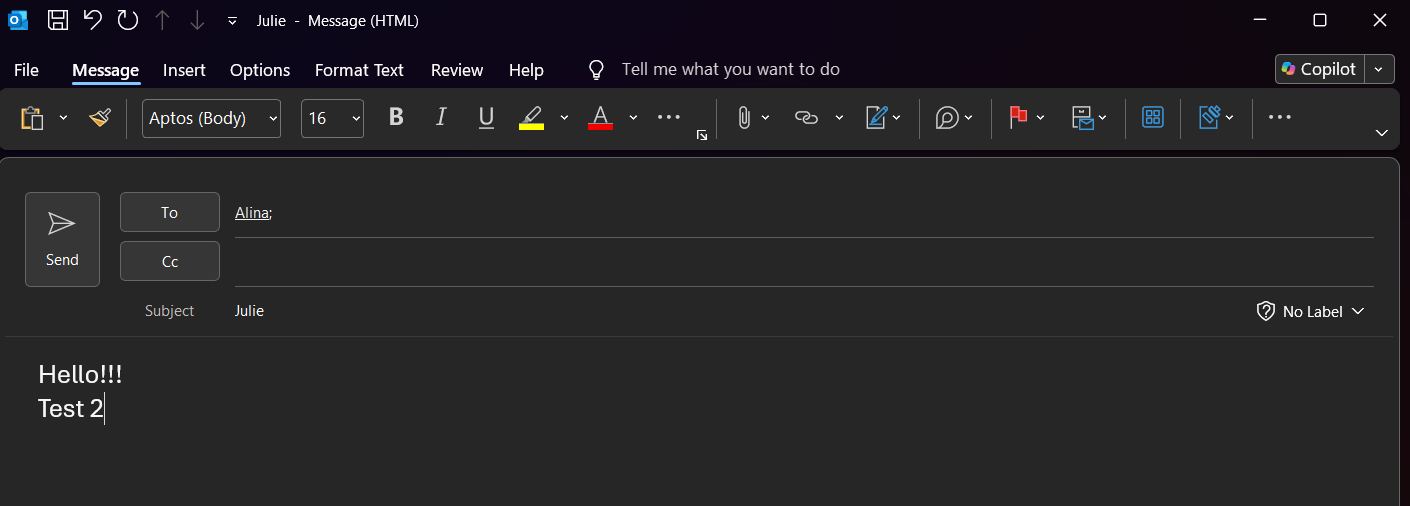This screenshot has width=1410, height=506.
Task: Customize the Quick Access Toolbar
Action: [232, 20]
